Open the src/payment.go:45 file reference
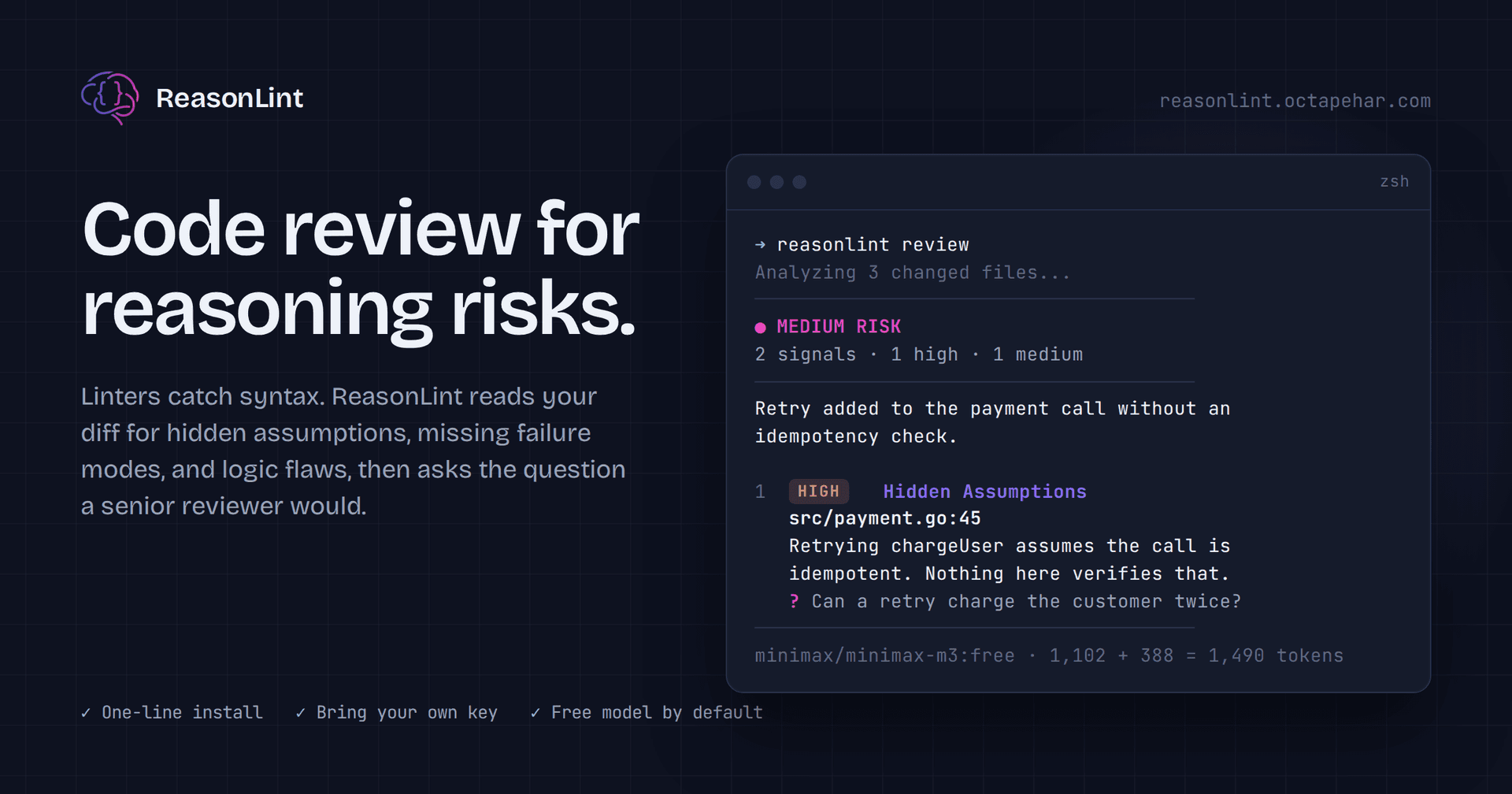1512x794 pixels. click(x=885, y=518)
